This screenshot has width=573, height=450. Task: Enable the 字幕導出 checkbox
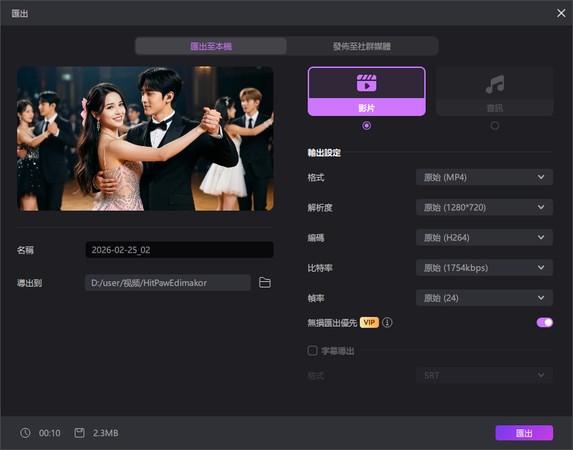point(312,351)
